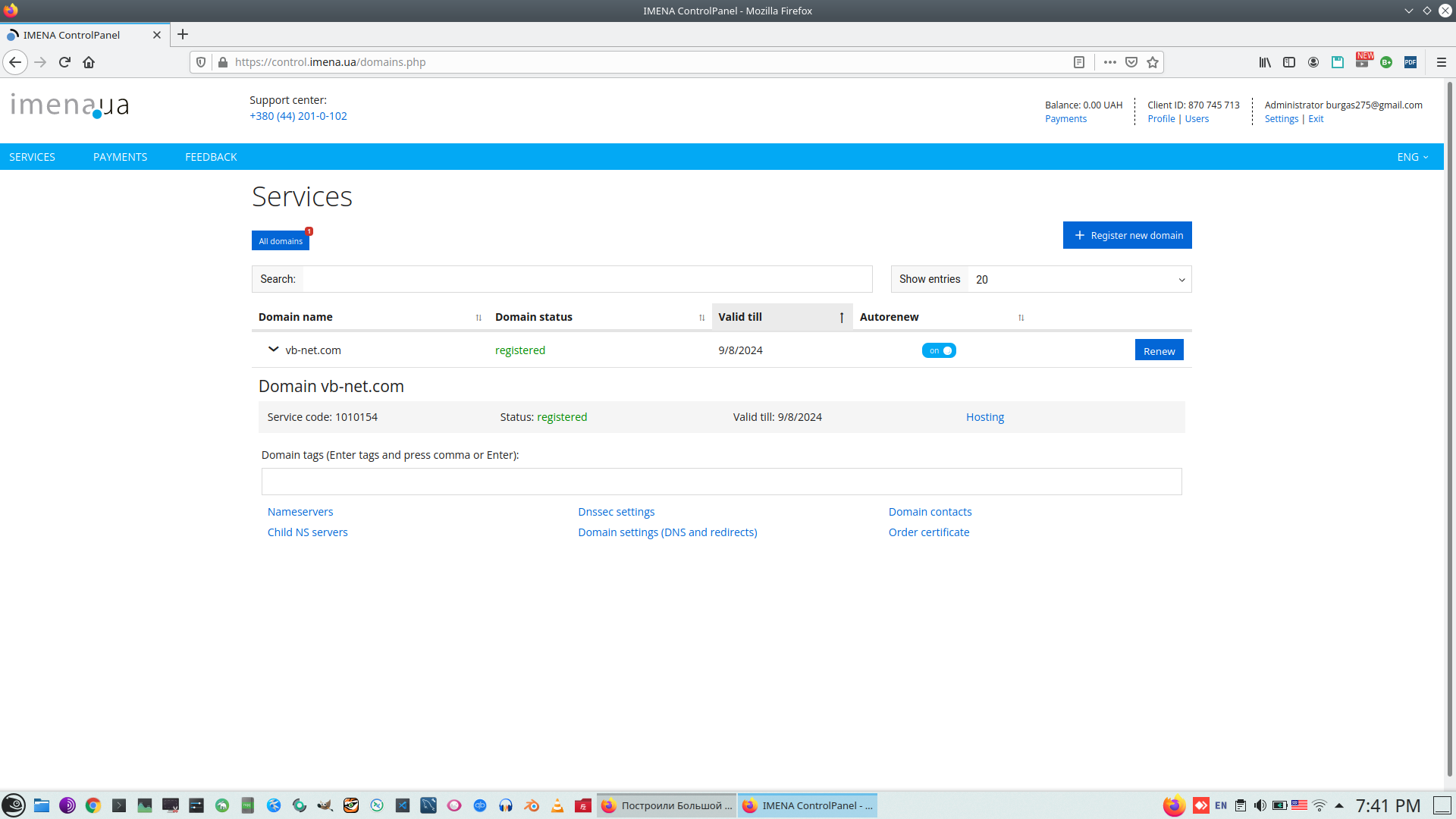The image size is (1456, 819).
Task: Open the Show entries dropdown
Action: click(1079, 279)
